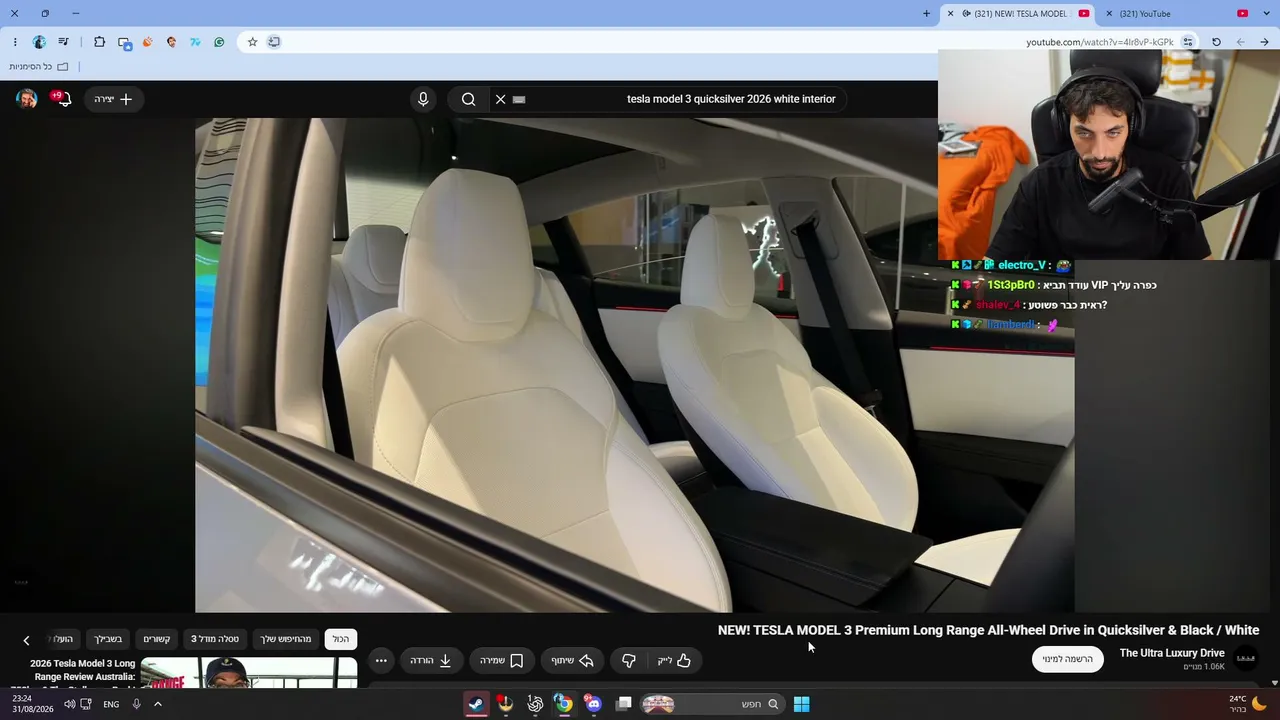Show more filter chips with the chevron arrow
1280x720 pixels.
pyautogui.click(x=26, y=640)
